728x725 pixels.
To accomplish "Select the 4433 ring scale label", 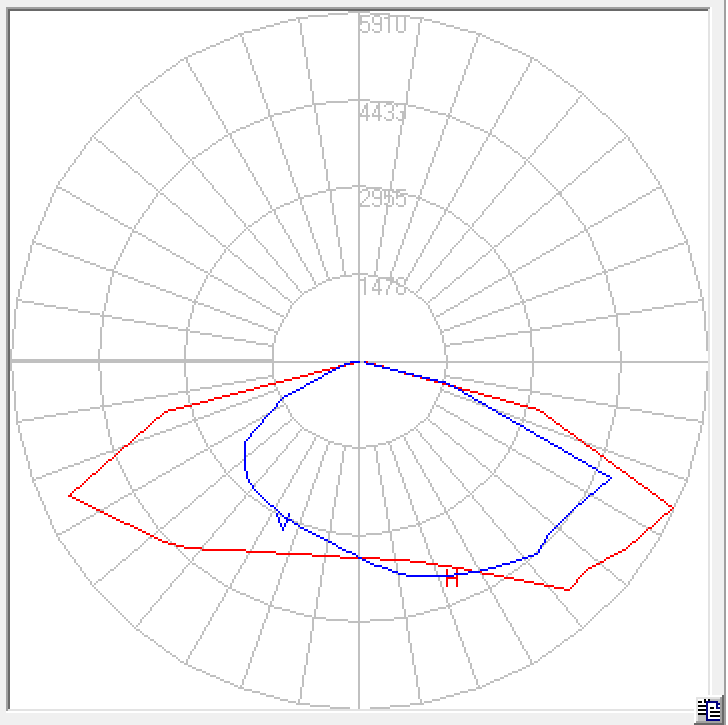I will (383, 113).
